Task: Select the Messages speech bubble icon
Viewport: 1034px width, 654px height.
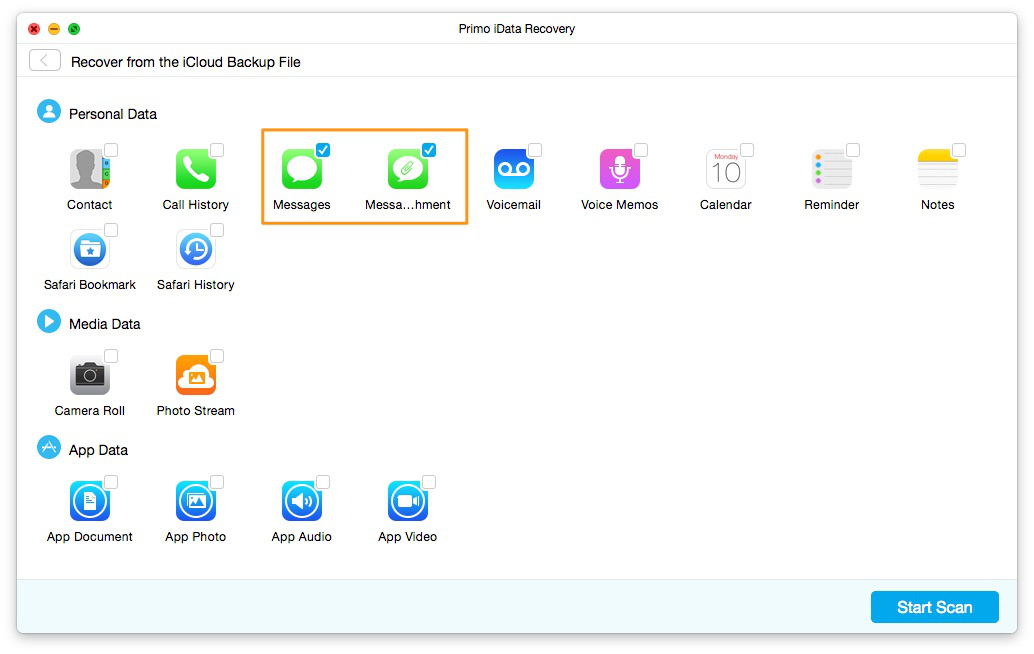Action: pos(302,169)
